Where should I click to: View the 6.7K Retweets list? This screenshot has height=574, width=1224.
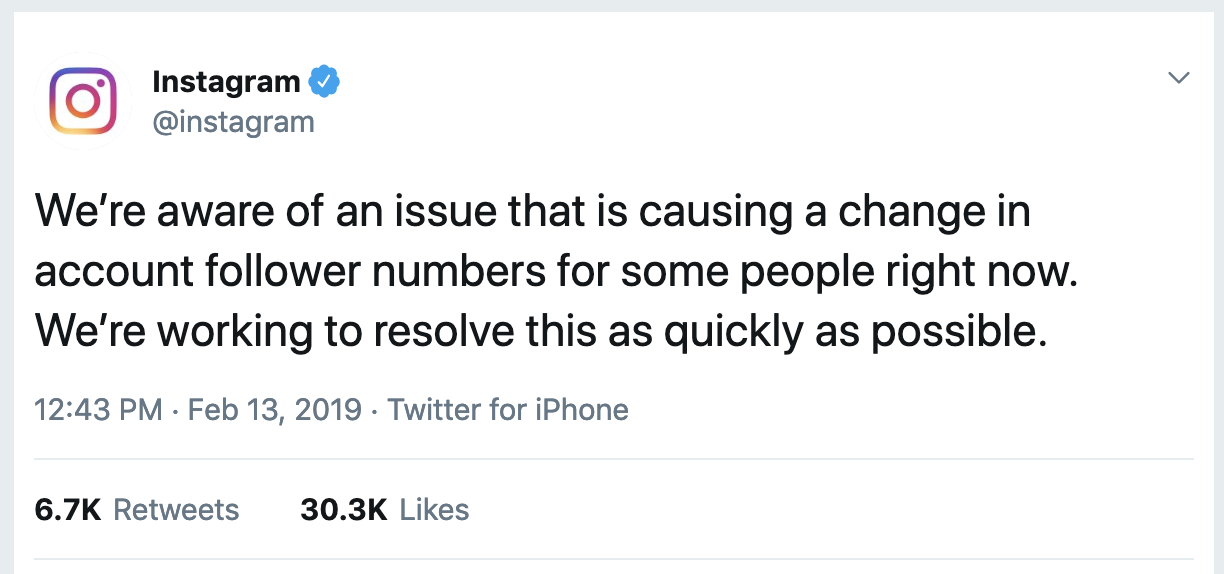pos(137,510)
